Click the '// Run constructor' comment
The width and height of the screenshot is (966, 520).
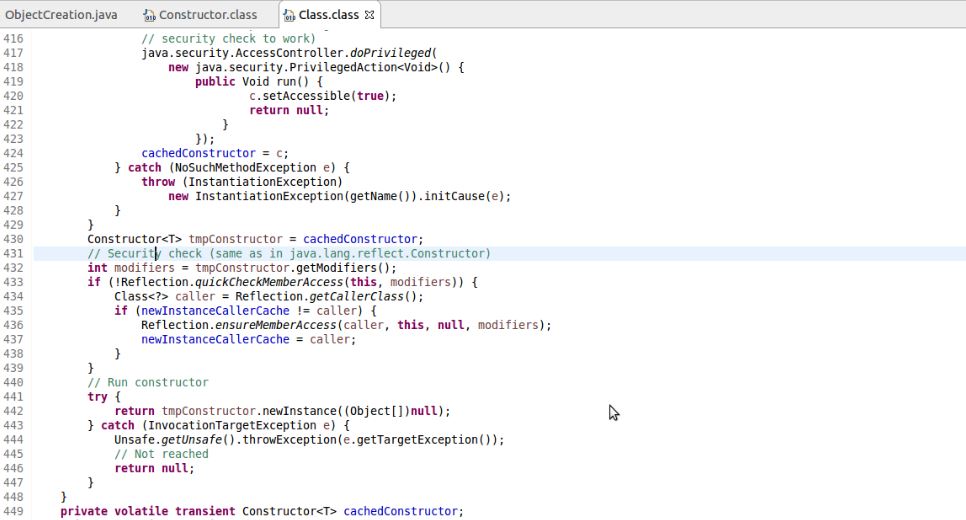pos(148,382)
